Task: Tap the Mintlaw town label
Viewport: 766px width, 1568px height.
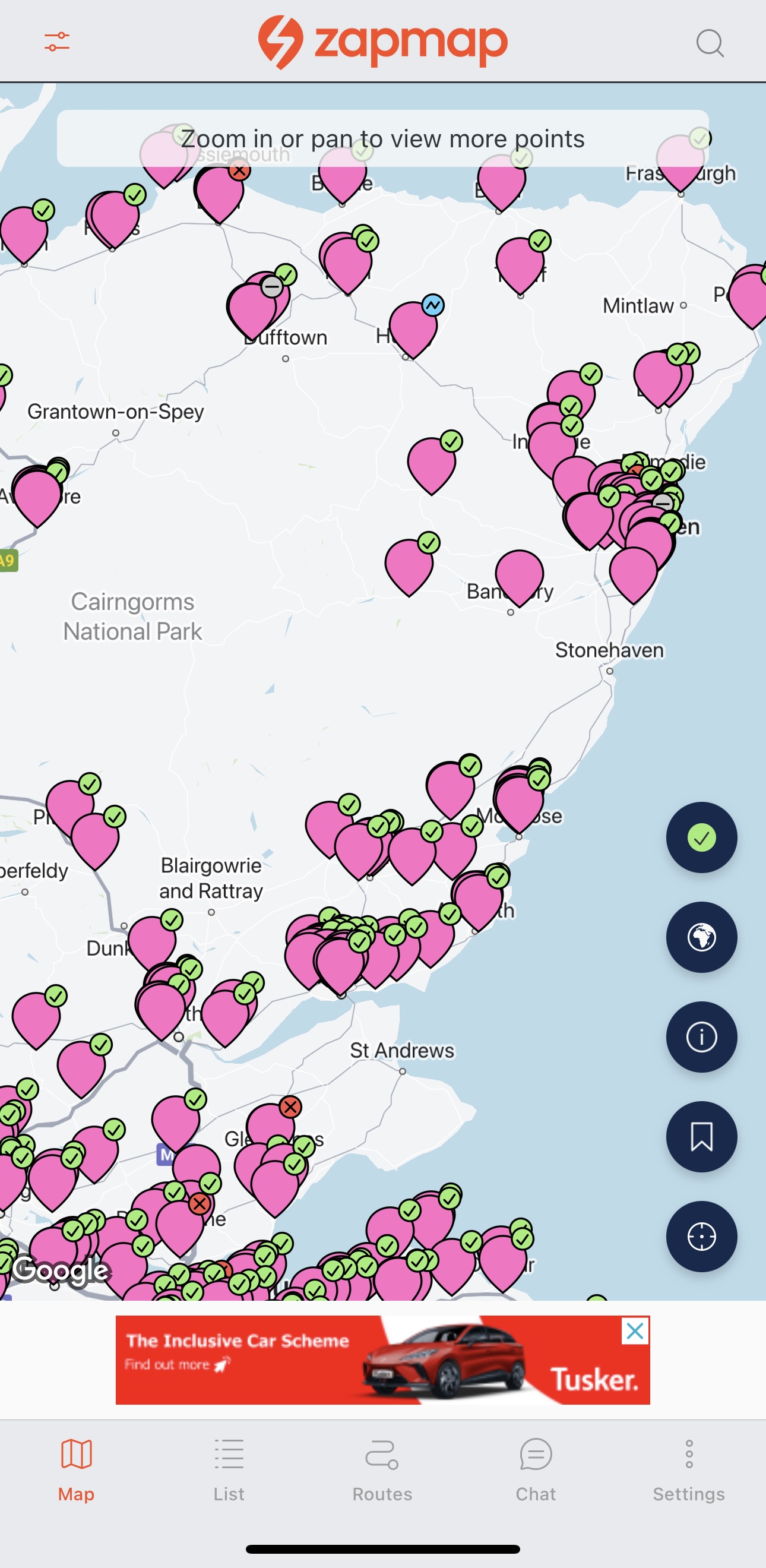Action: [638, 305]
